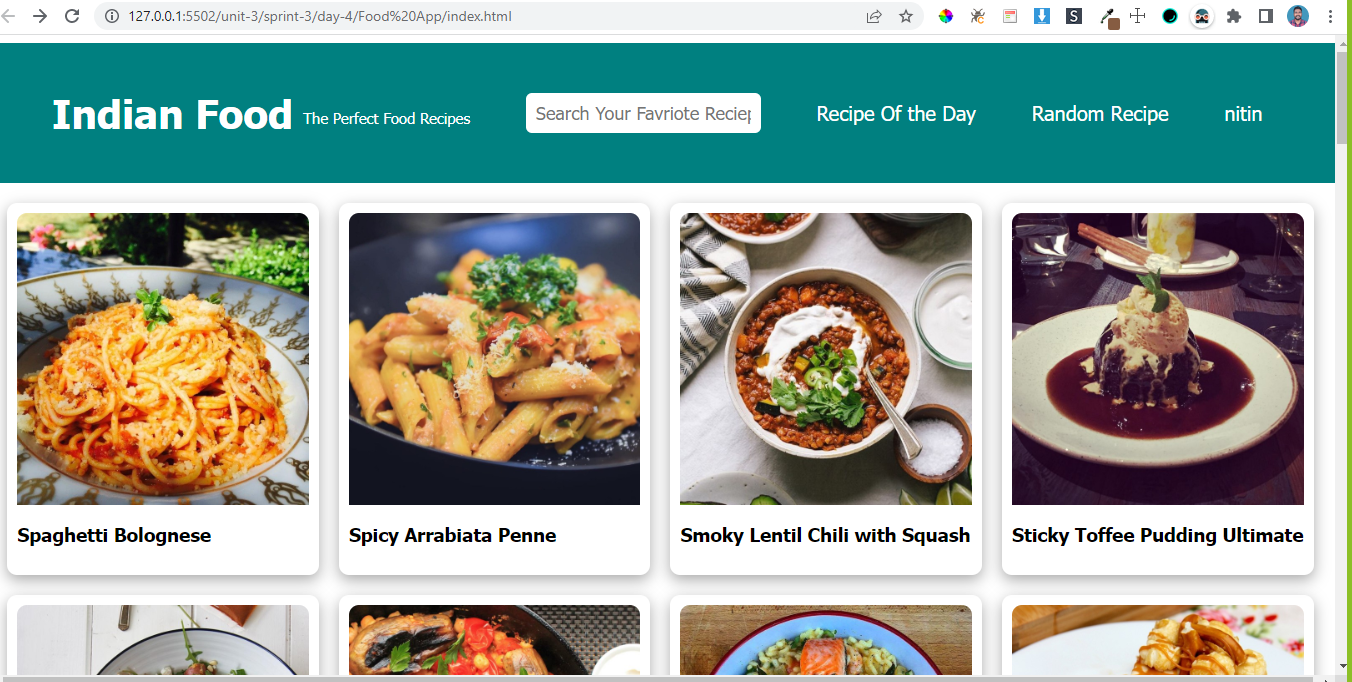Open the Chrome three-dot menu

pos(1331,16)
